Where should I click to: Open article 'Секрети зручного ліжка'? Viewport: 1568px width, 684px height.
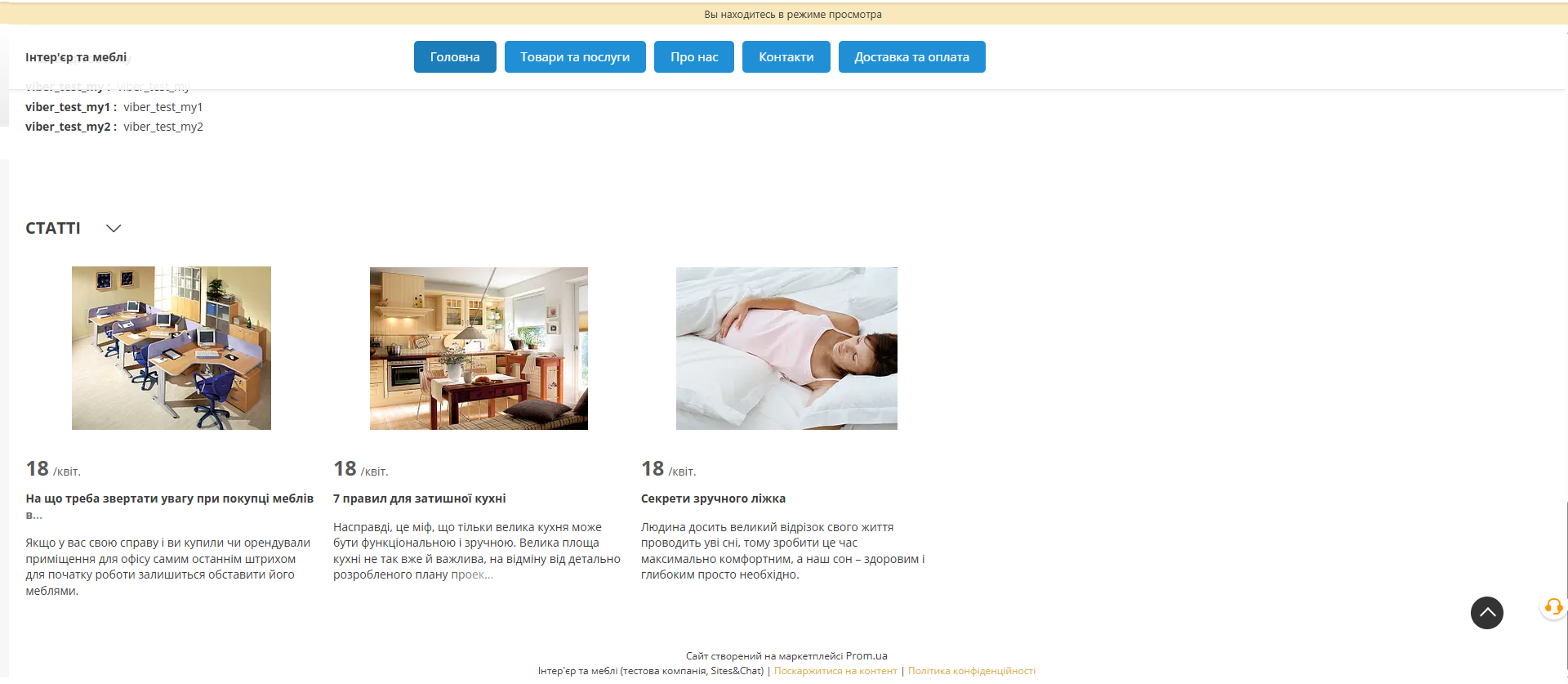coord(713,498)
